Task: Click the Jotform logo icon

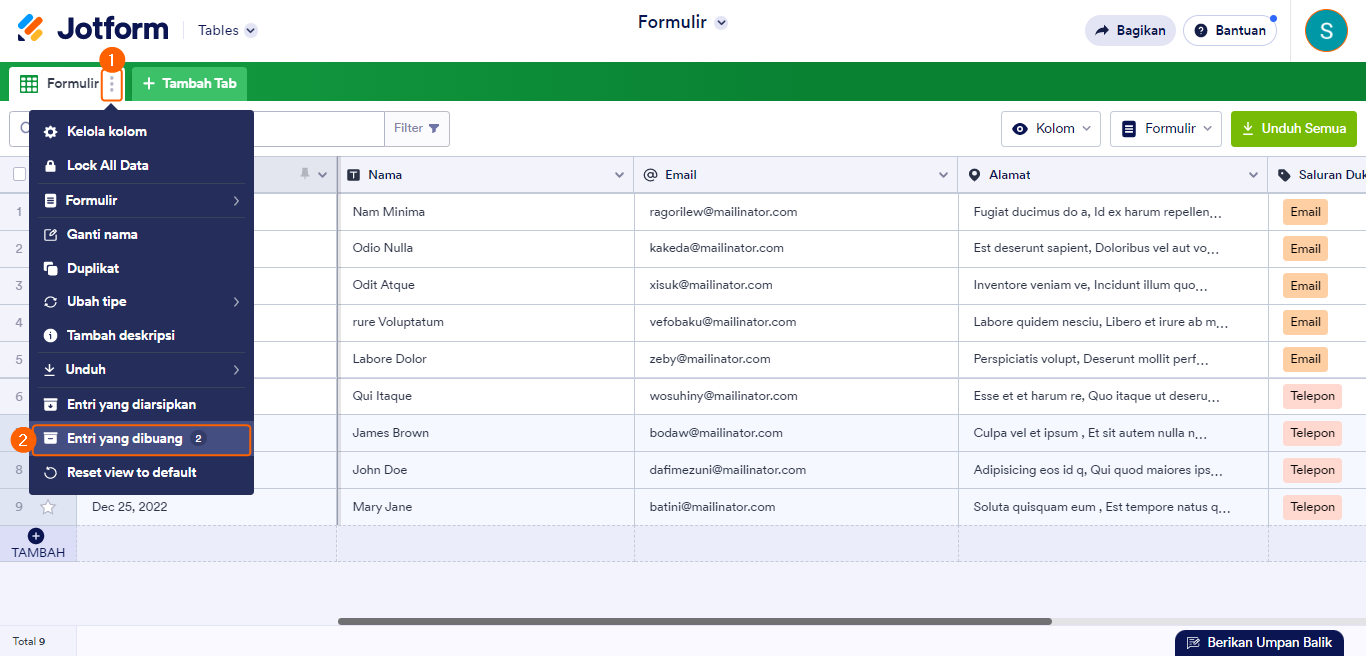Action: click(31, 28)
